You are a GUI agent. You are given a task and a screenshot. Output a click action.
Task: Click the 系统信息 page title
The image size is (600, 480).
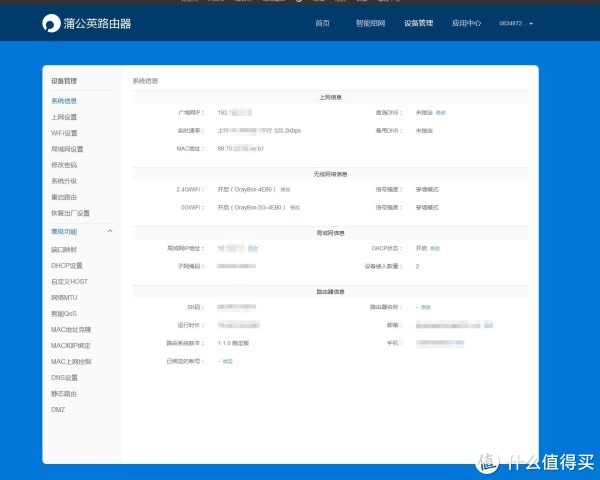point(145,81)
